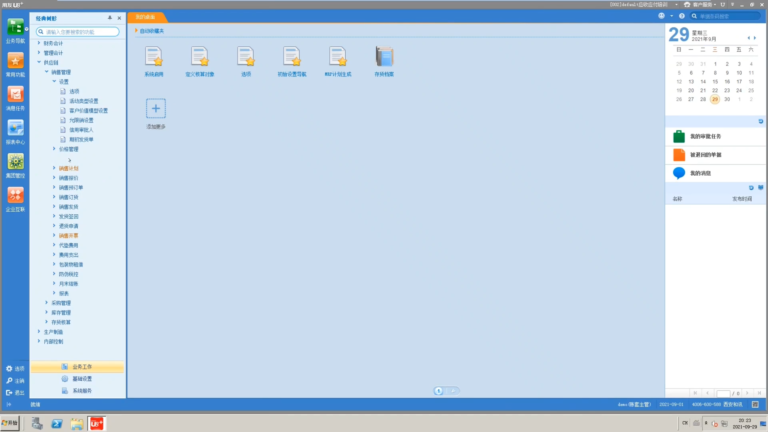The image size is (768, 432).
Task: Focus the navigation tree search box
Action: 78,32
